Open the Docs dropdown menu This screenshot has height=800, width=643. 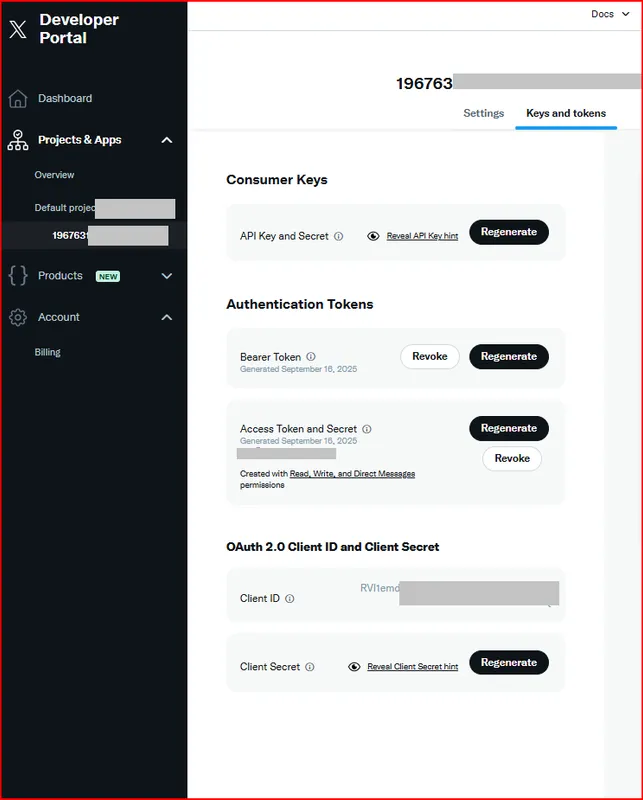608,14
